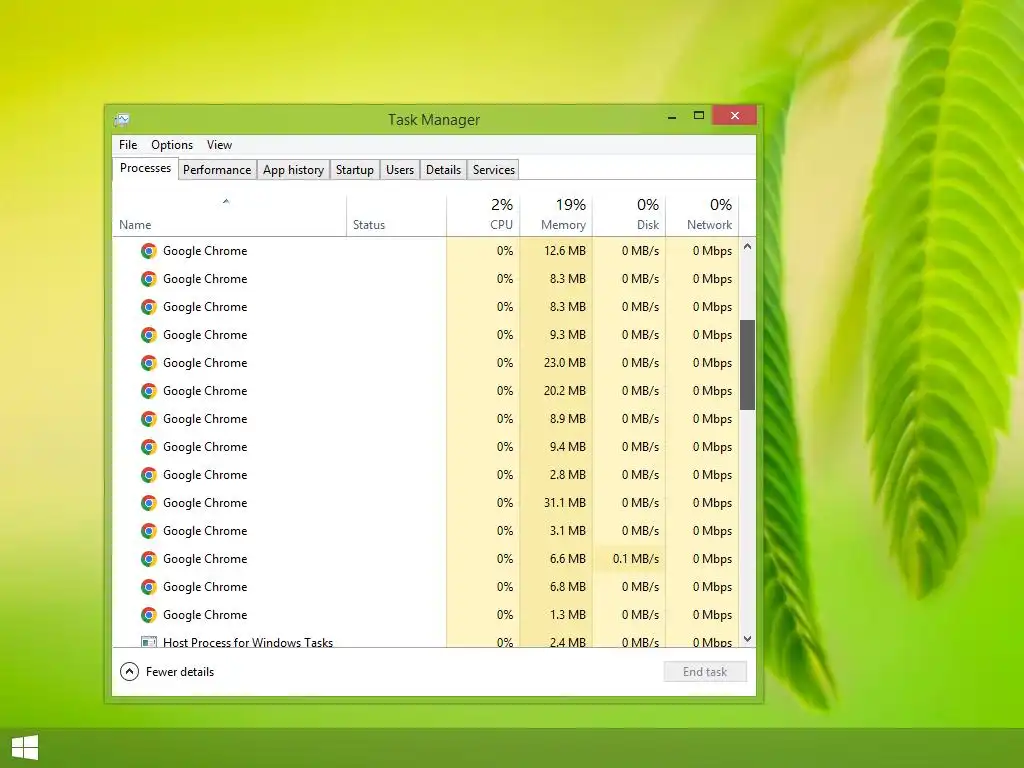Click the Chrome icon in the 9.3 MB row

pos(149,335)
